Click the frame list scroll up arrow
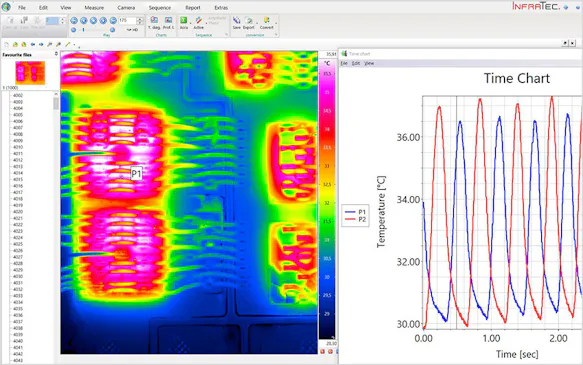583x365 pixels. [x=56, y=94]
